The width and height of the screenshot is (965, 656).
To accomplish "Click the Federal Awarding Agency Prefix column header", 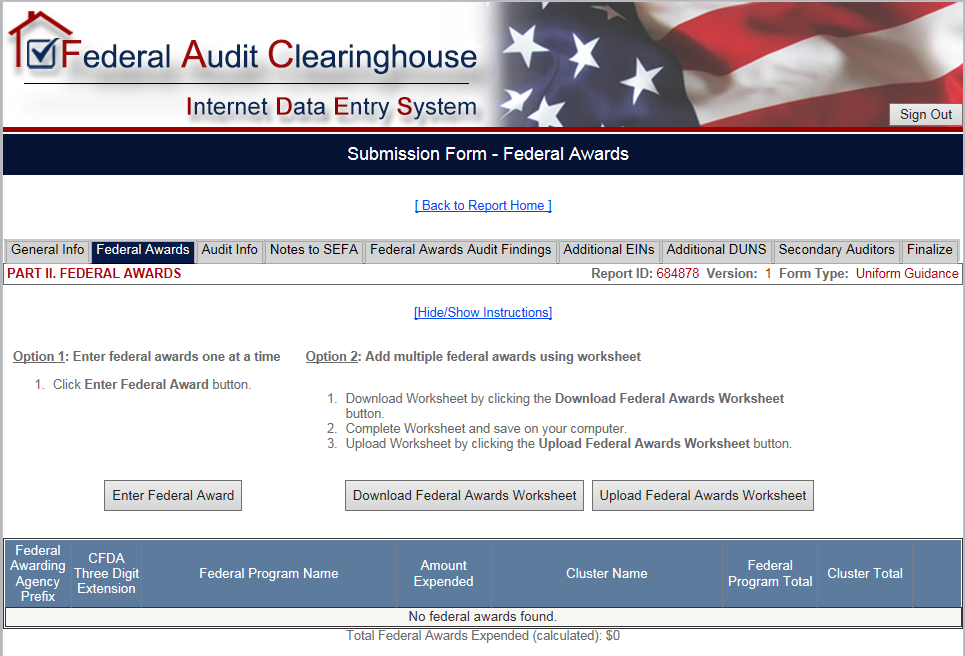I will [x=38, y=574].
